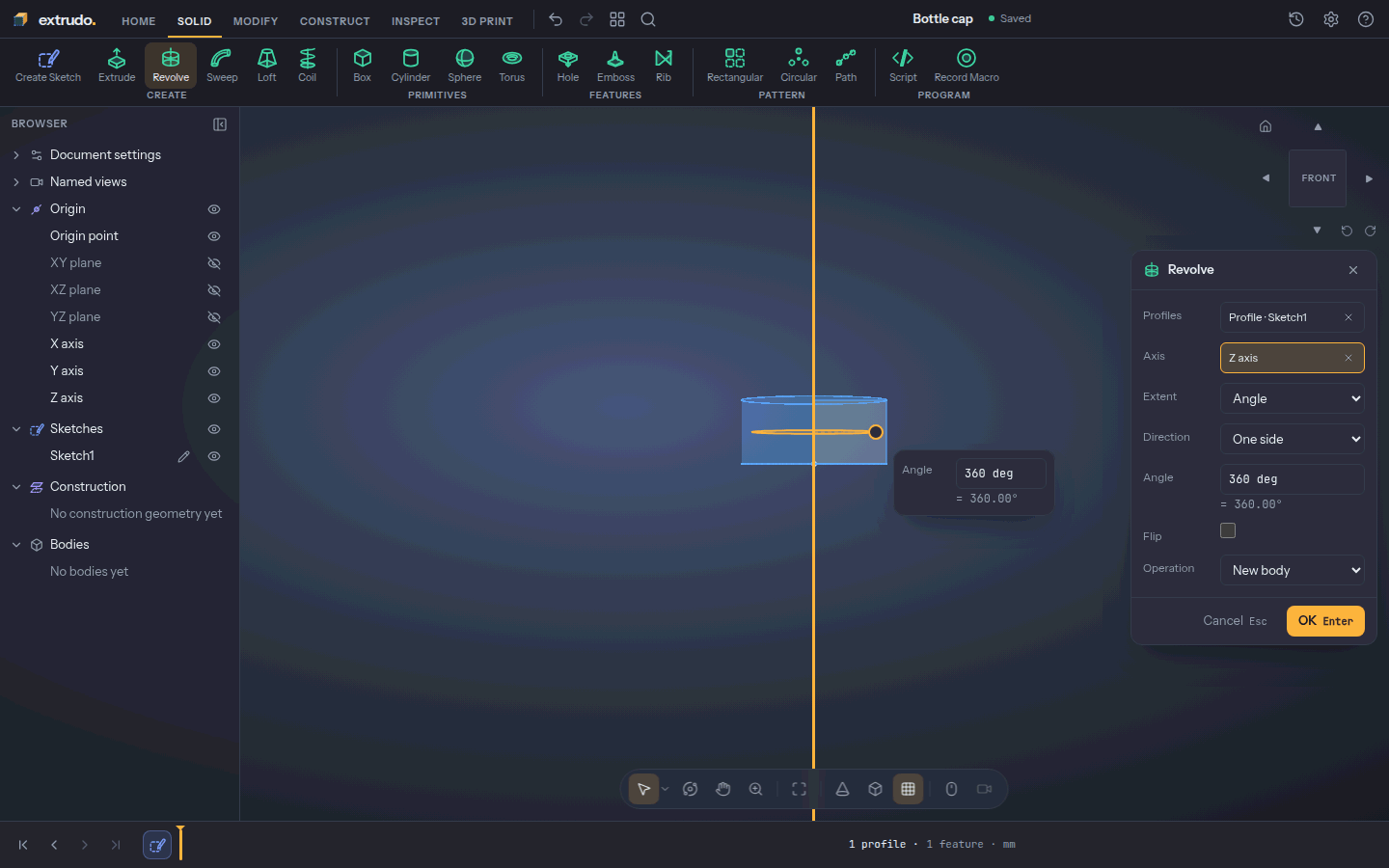Insert a Cylinder primitive

(411, 66)
